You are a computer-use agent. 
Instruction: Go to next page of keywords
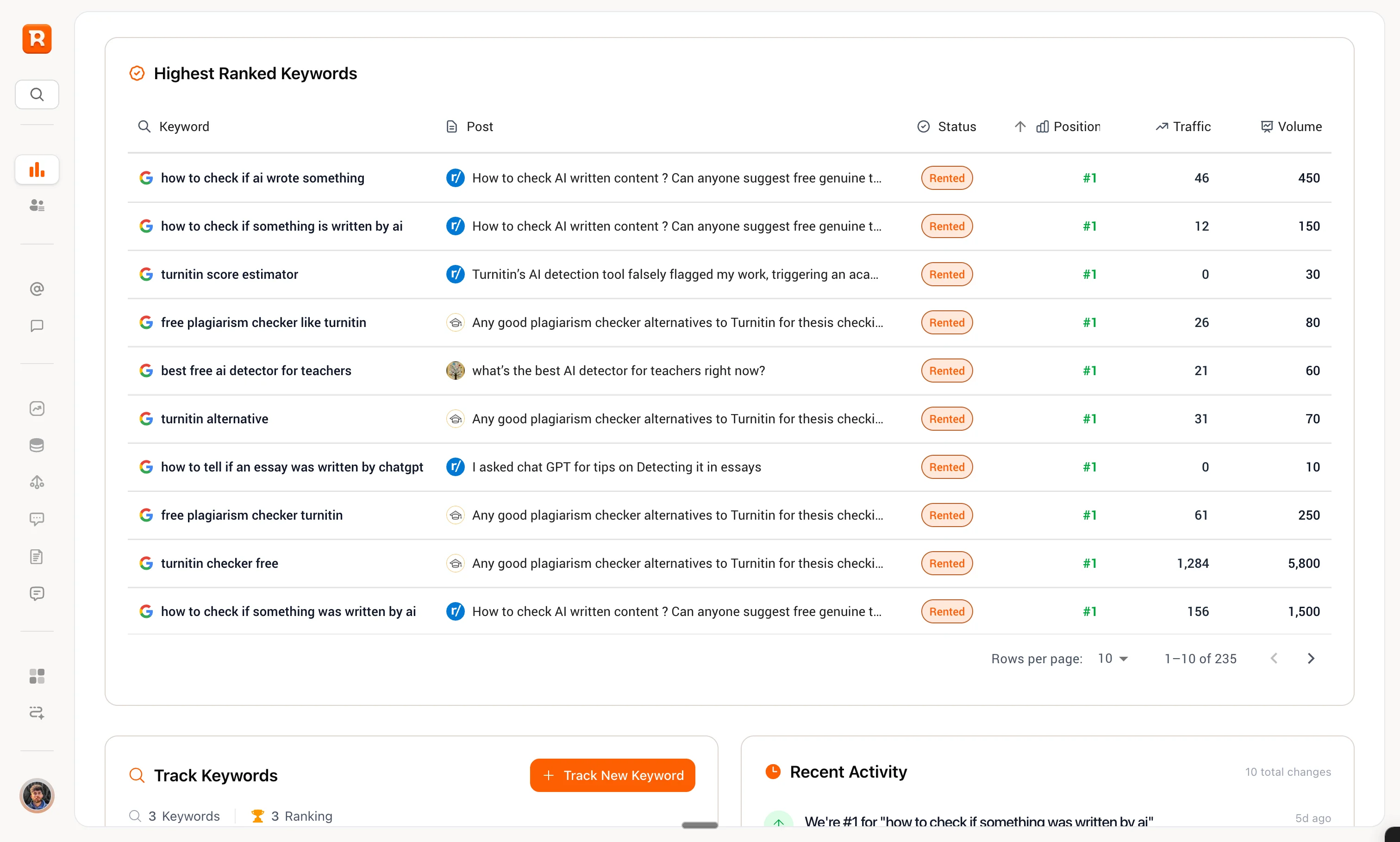click(x=1311, y=659)
